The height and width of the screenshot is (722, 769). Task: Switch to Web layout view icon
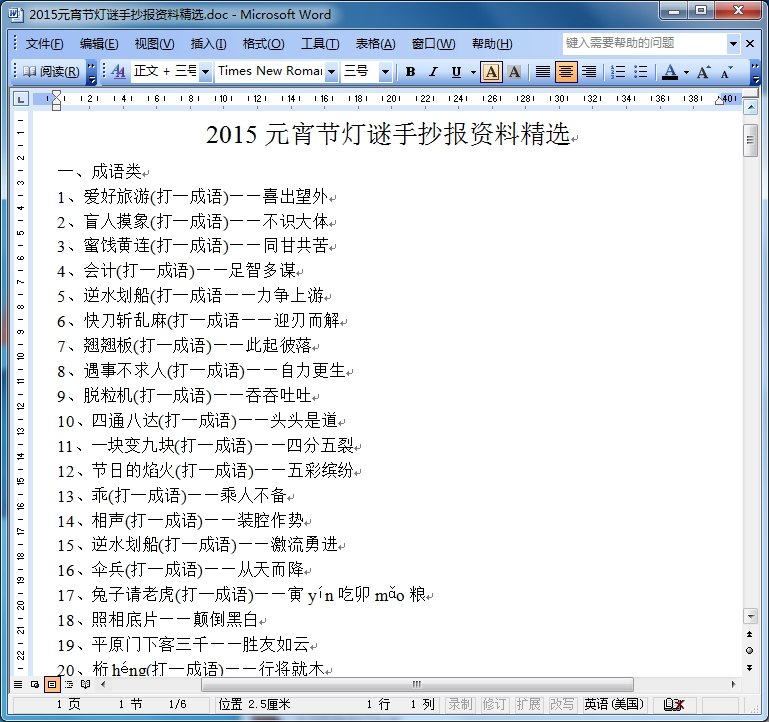pyautogui.click(x=35, y=684)
